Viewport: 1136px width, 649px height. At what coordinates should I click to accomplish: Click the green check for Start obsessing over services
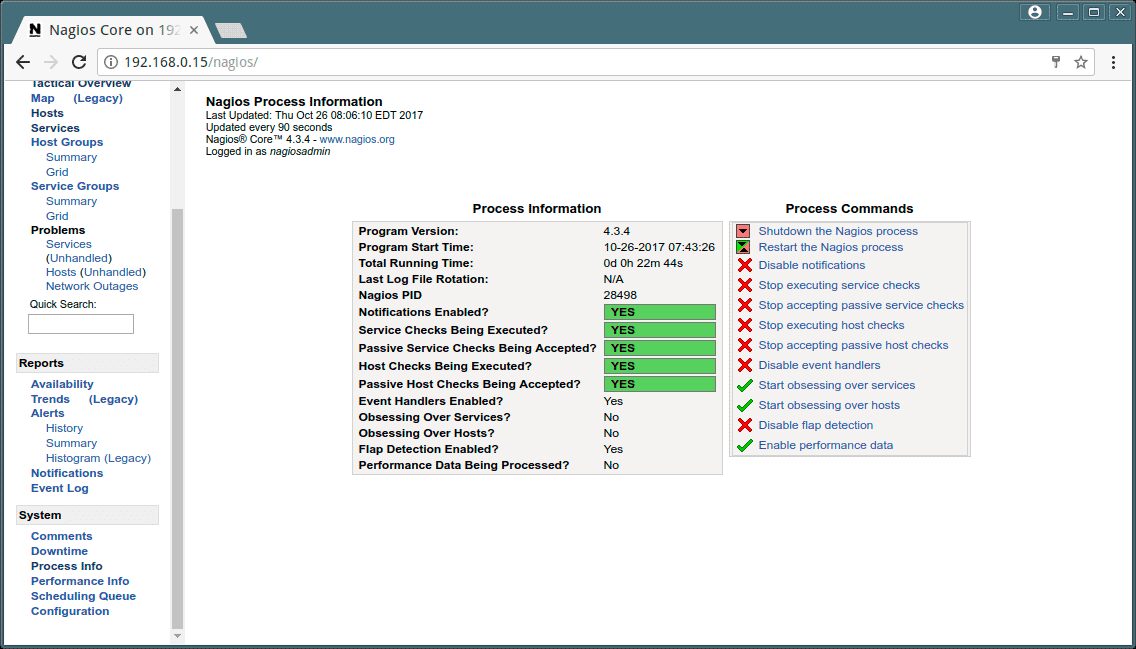(x=741, y=385)
